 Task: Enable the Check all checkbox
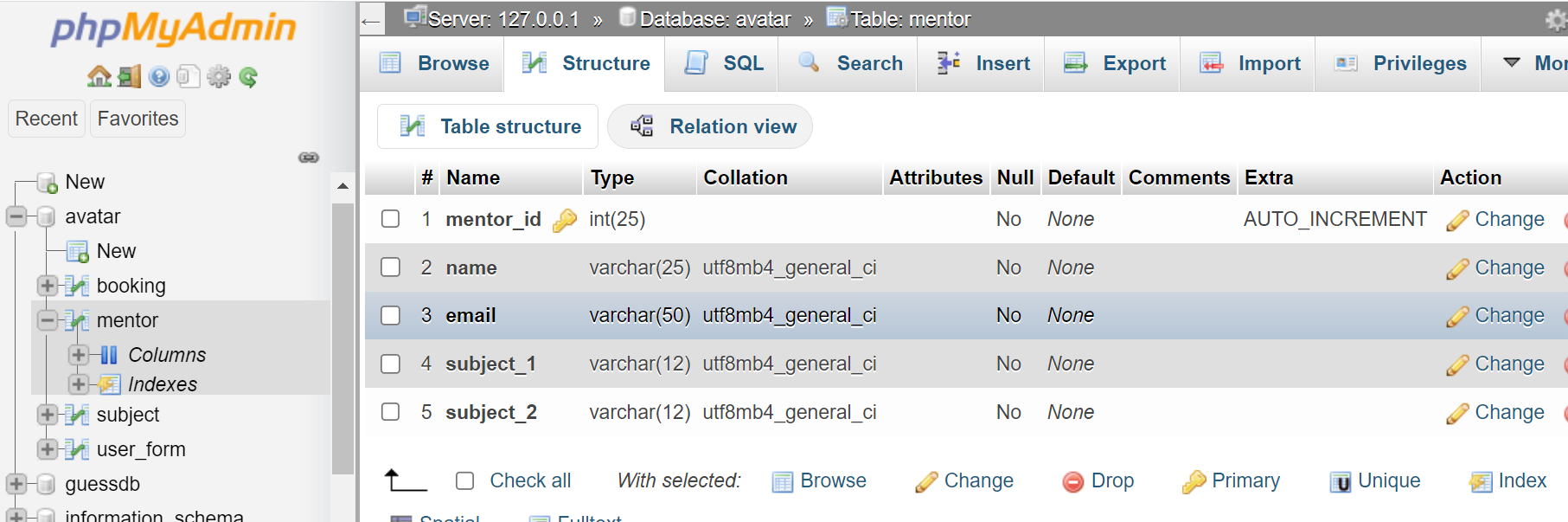point(465,480)
